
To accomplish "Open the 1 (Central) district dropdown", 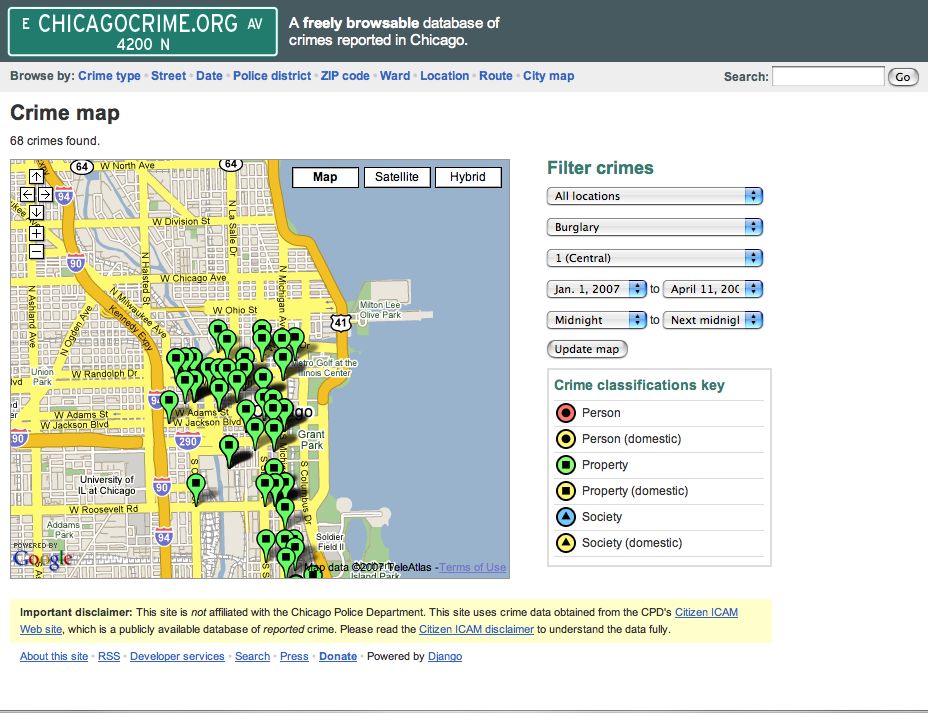I will 655,258.
